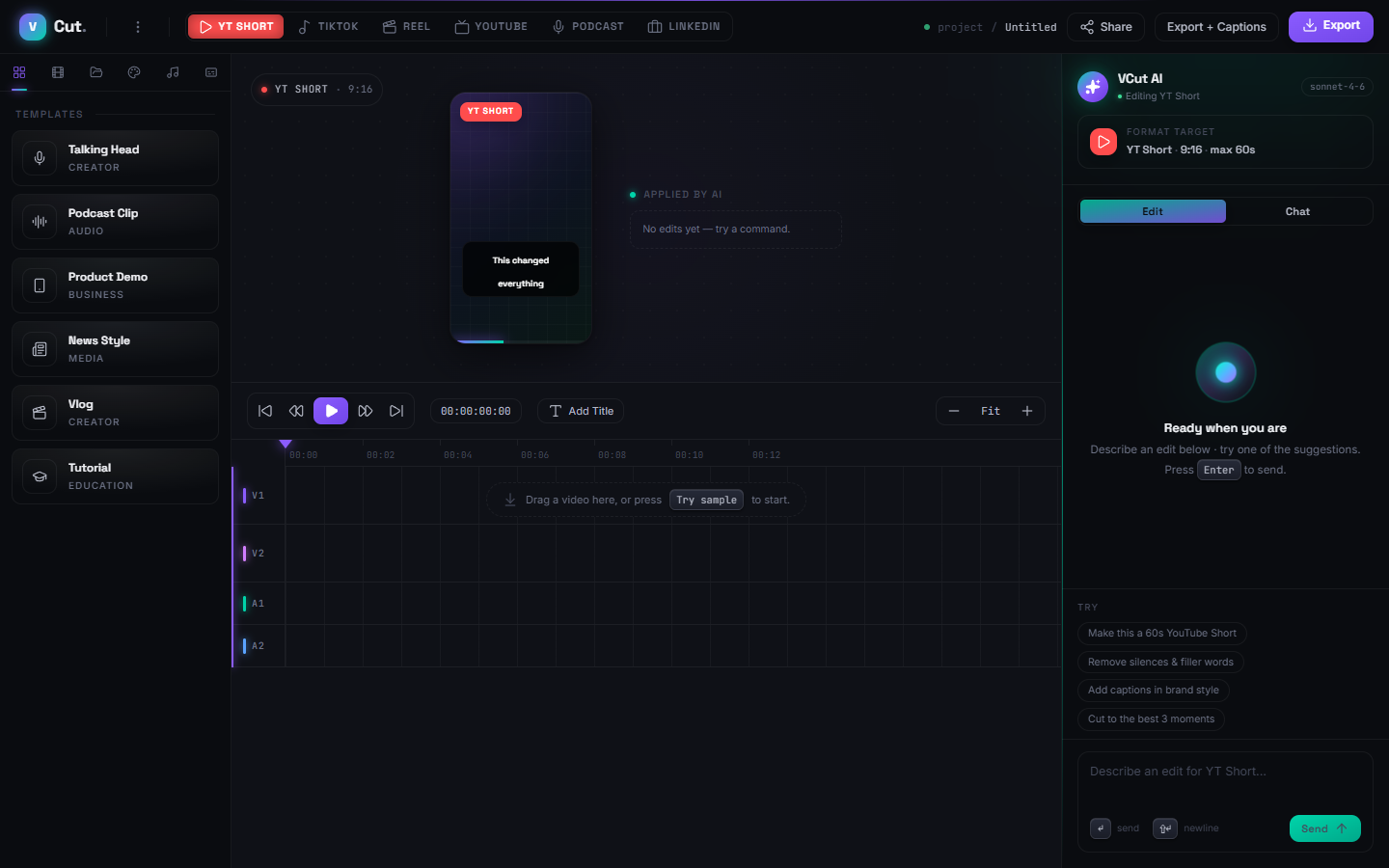Pick 'Make this a 60s YouTube Short'
This screenshot has width=1389, height=868.
point(1162,634)
